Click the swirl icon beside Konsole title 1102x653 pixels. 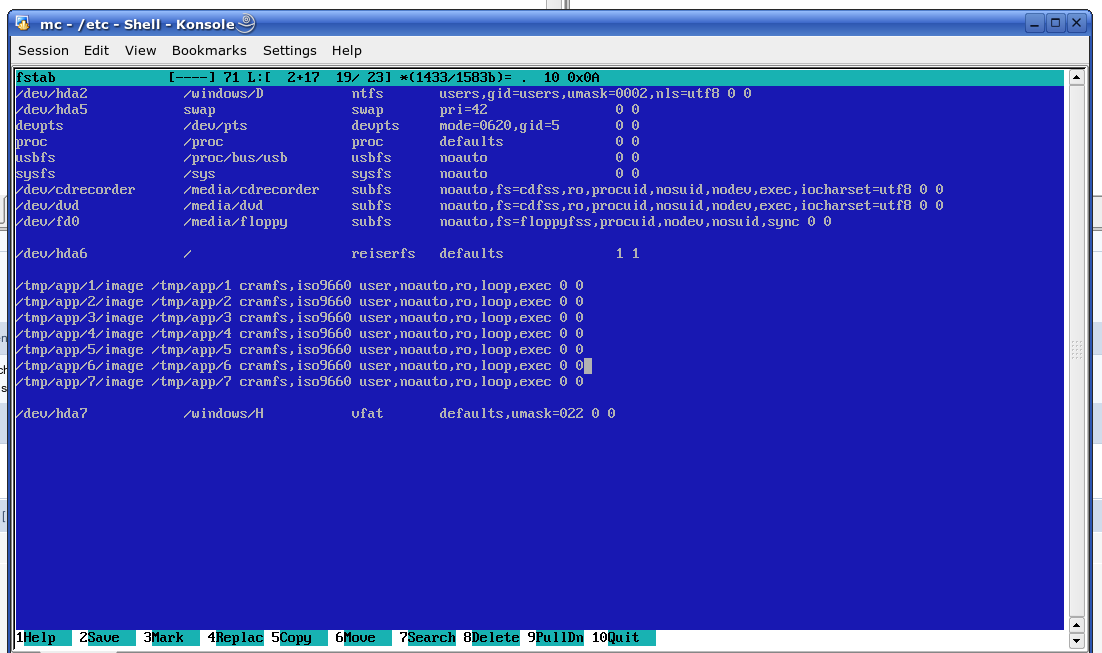pos(246,23)
